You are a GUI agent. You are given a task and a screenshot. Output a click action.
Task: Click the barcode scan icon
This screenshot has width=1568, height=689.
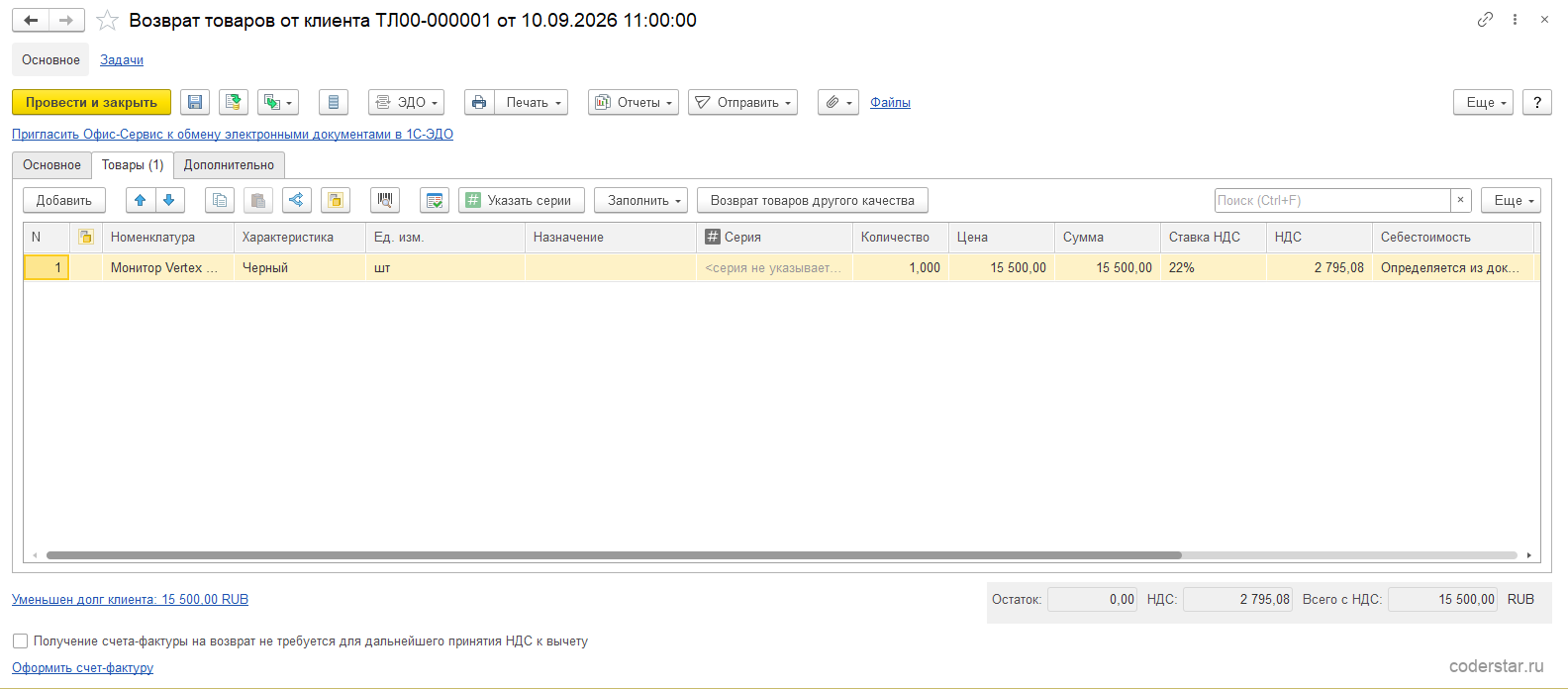coord(385,200)
